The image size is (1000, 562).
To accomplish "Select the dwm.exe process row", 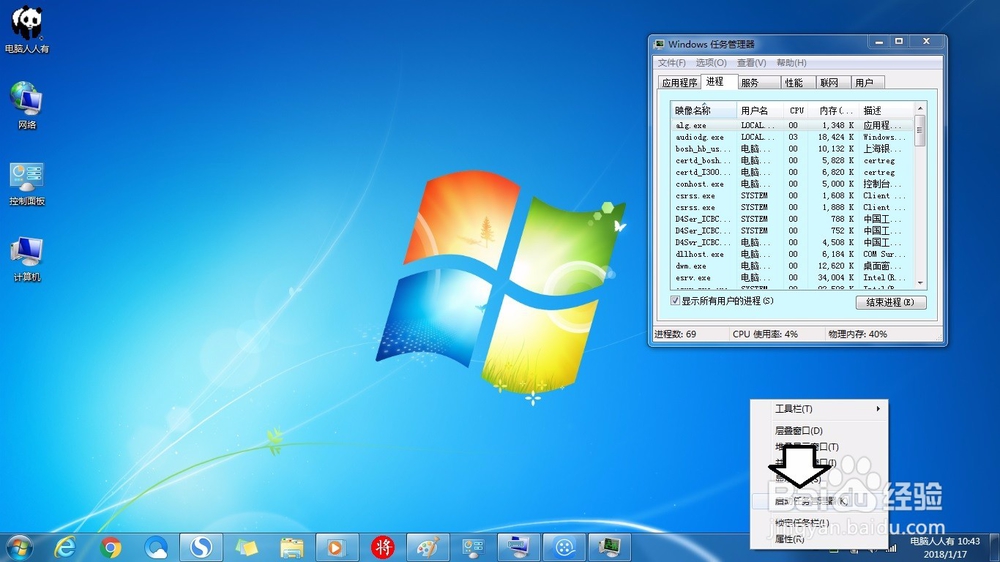I will point(793,266).
